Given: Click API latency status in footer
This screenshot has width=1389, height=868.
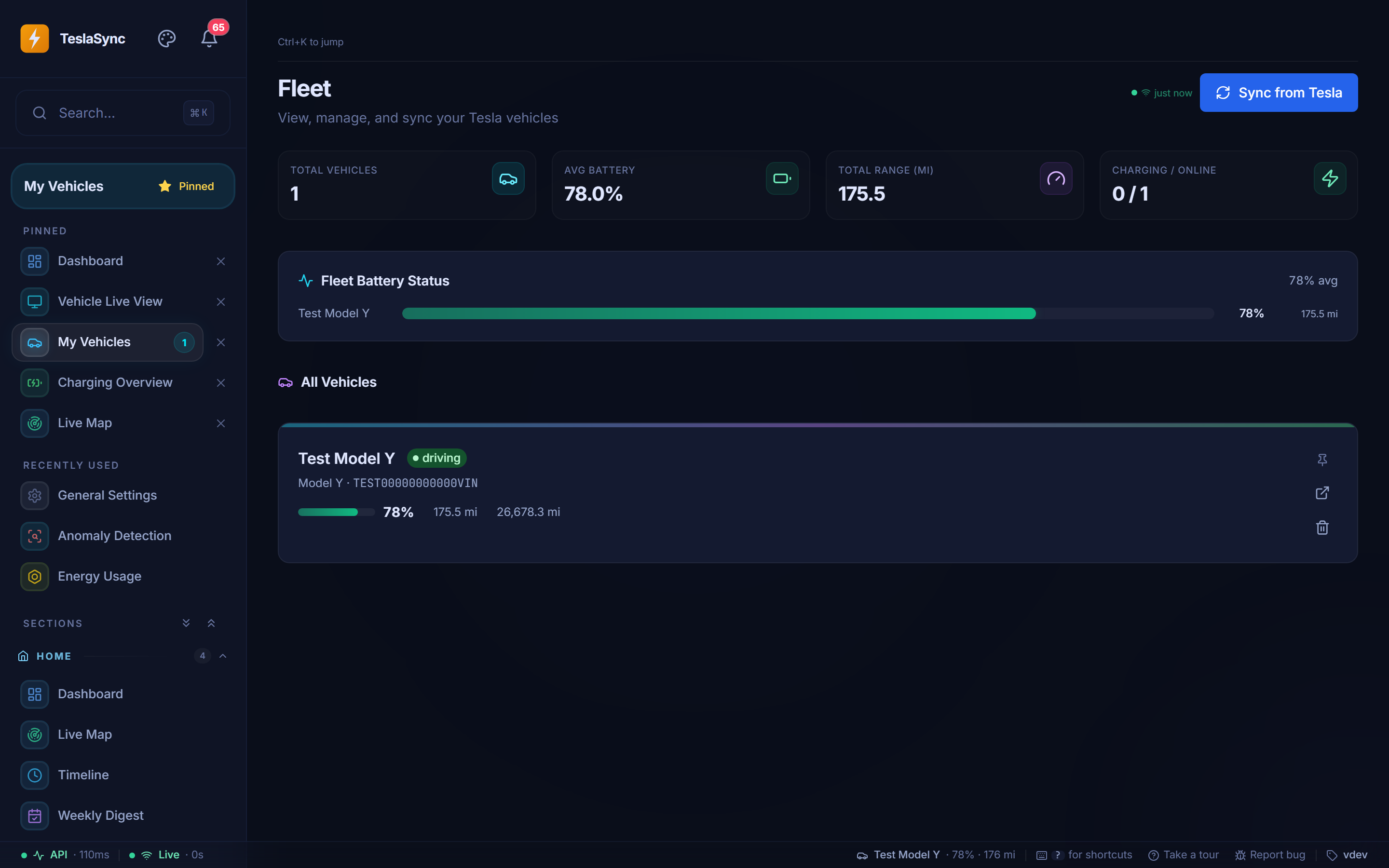Looking at the screenshot, I should (x=65, y=855).
